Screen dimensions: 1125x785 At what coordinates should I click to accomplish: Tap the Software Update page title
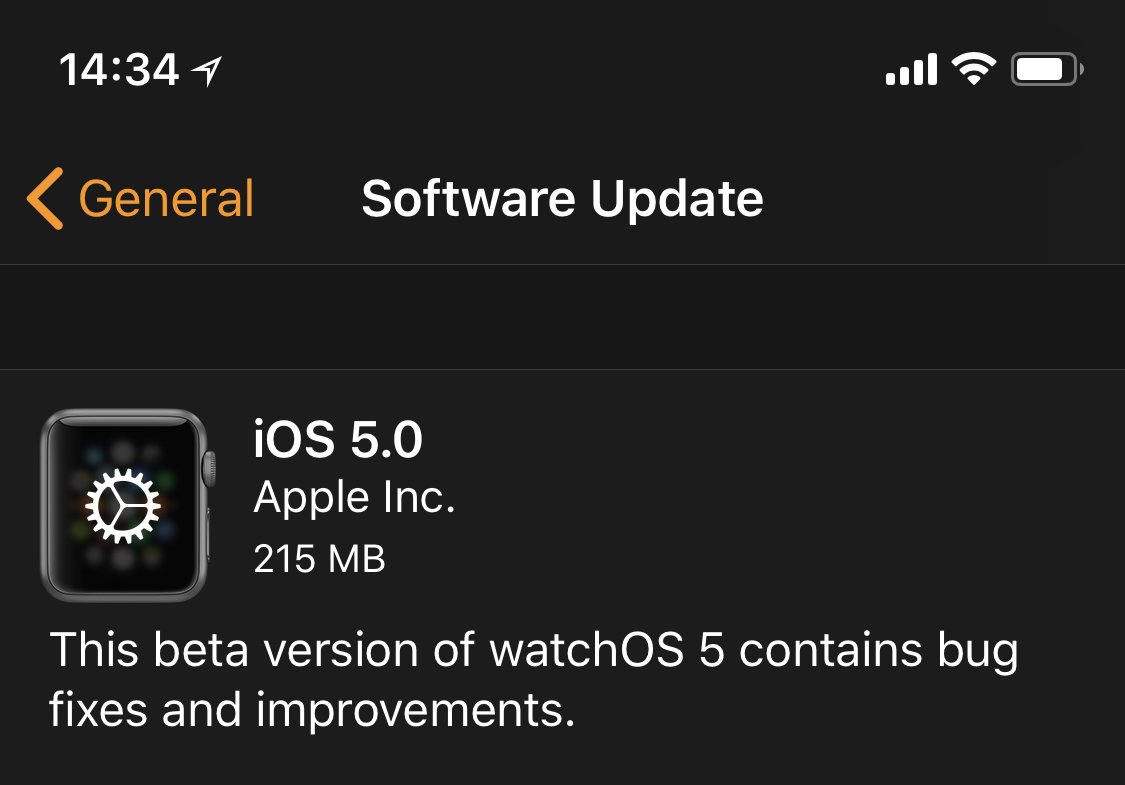pyautogui.click(x=562, y=198)
